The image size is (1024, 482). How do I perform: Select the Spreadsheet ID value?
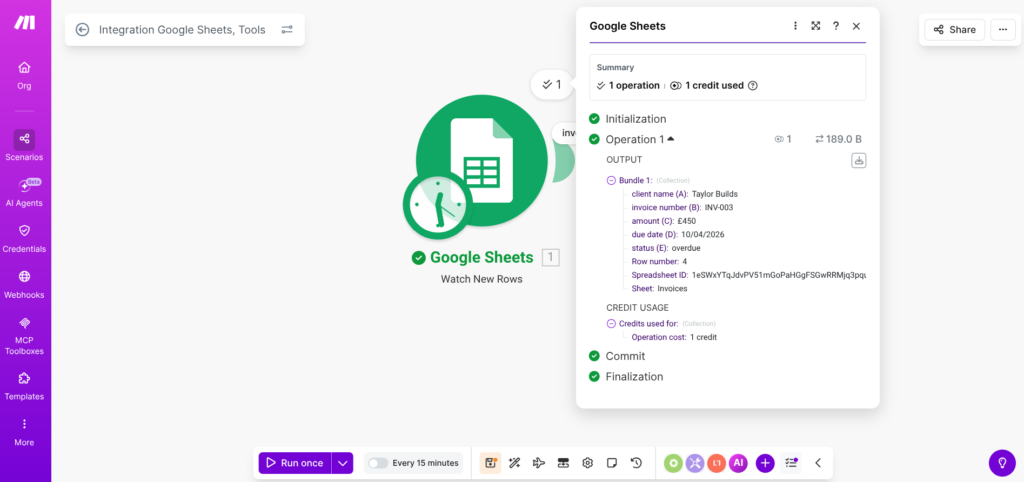779,274
